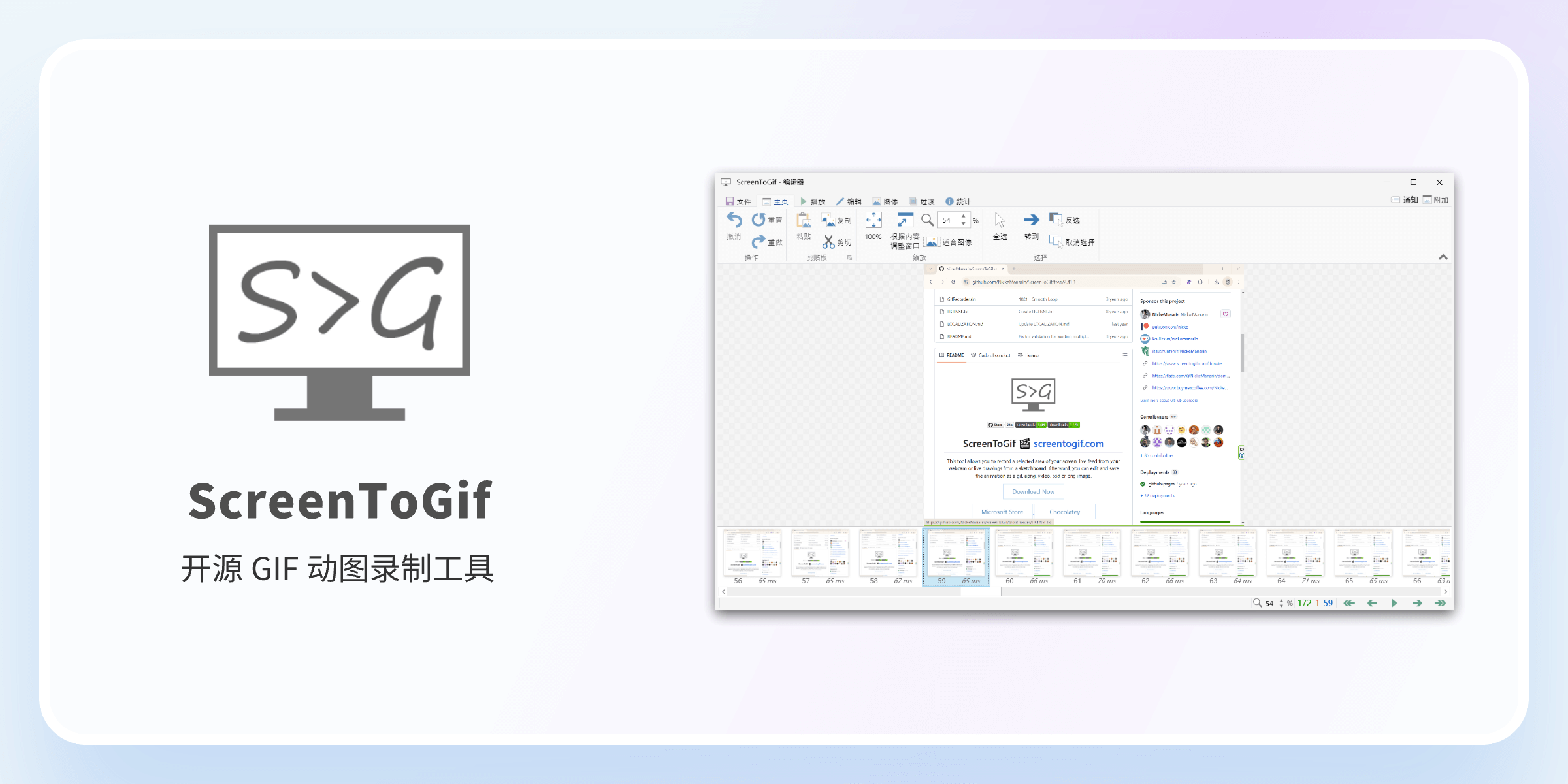Click the Redo (重做) button
The height and width of the screenshot is (784, 1568).
click(767, 242)
